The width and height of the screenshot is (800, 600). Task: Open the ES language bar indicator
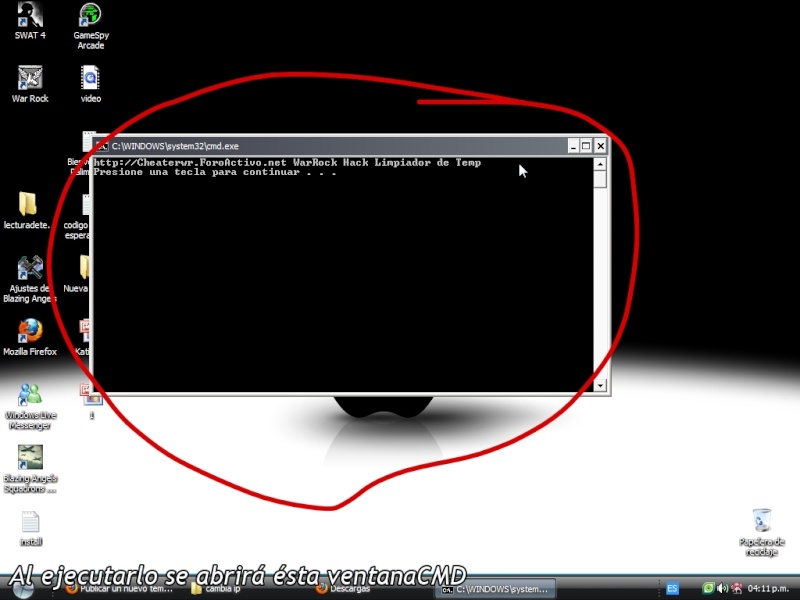(672, 589)
